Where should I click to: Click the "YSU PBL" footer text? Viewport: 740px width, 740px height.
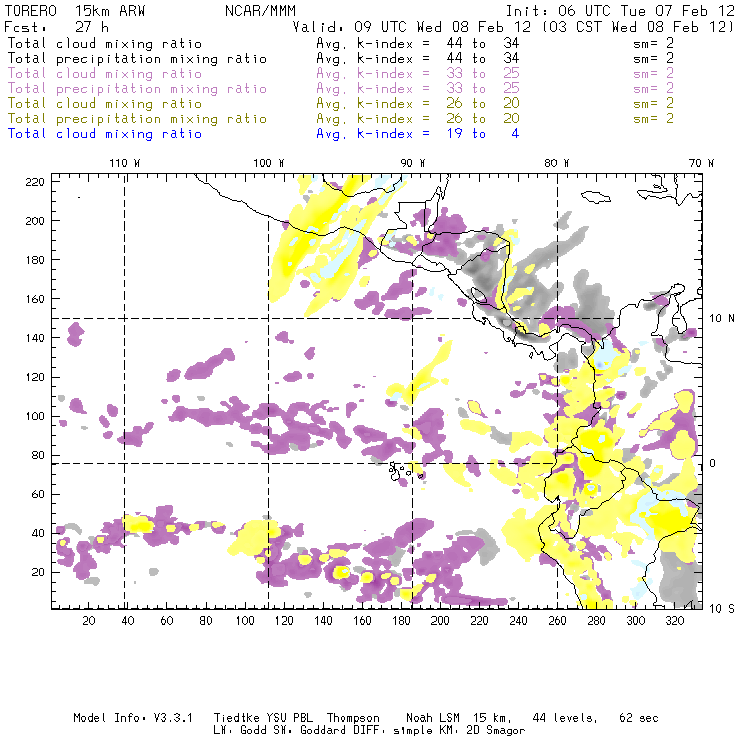pyautogui.click(x=289, y=718)
